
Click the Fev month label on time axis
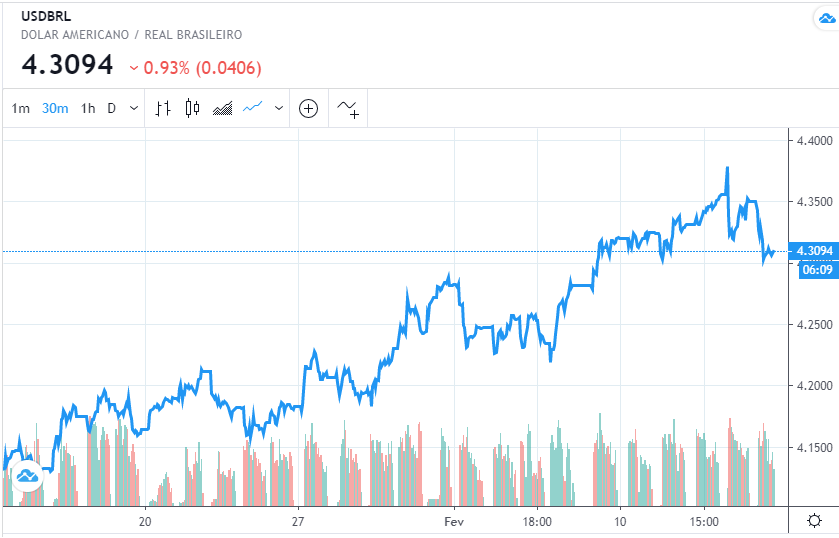454,521
